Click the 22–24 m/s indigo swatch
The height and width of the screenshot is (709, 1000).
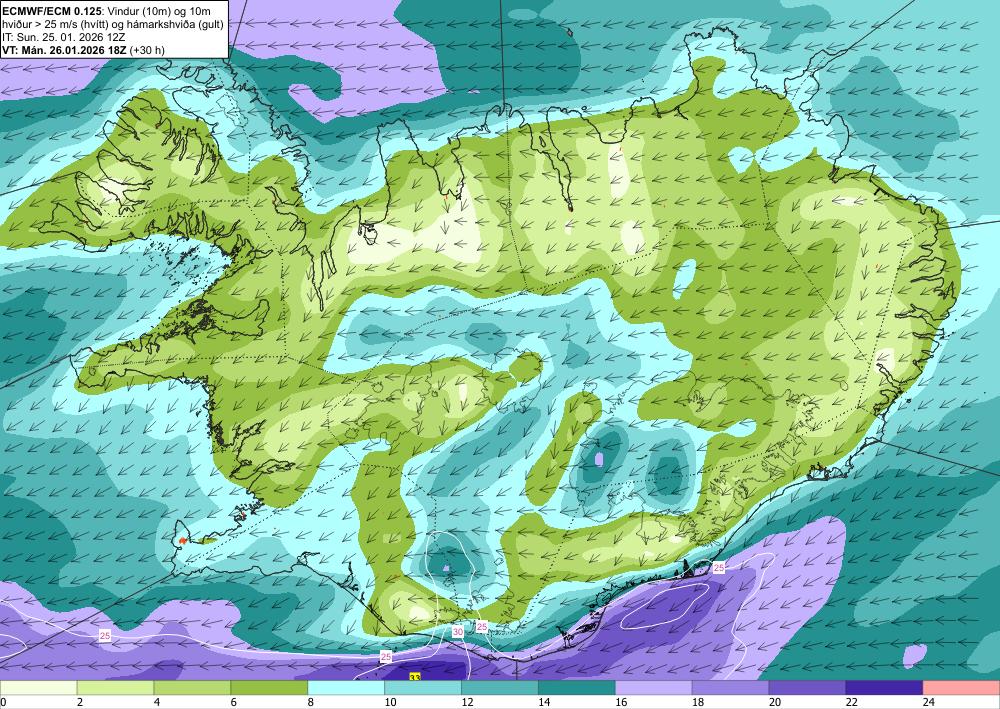click(884, 688)
